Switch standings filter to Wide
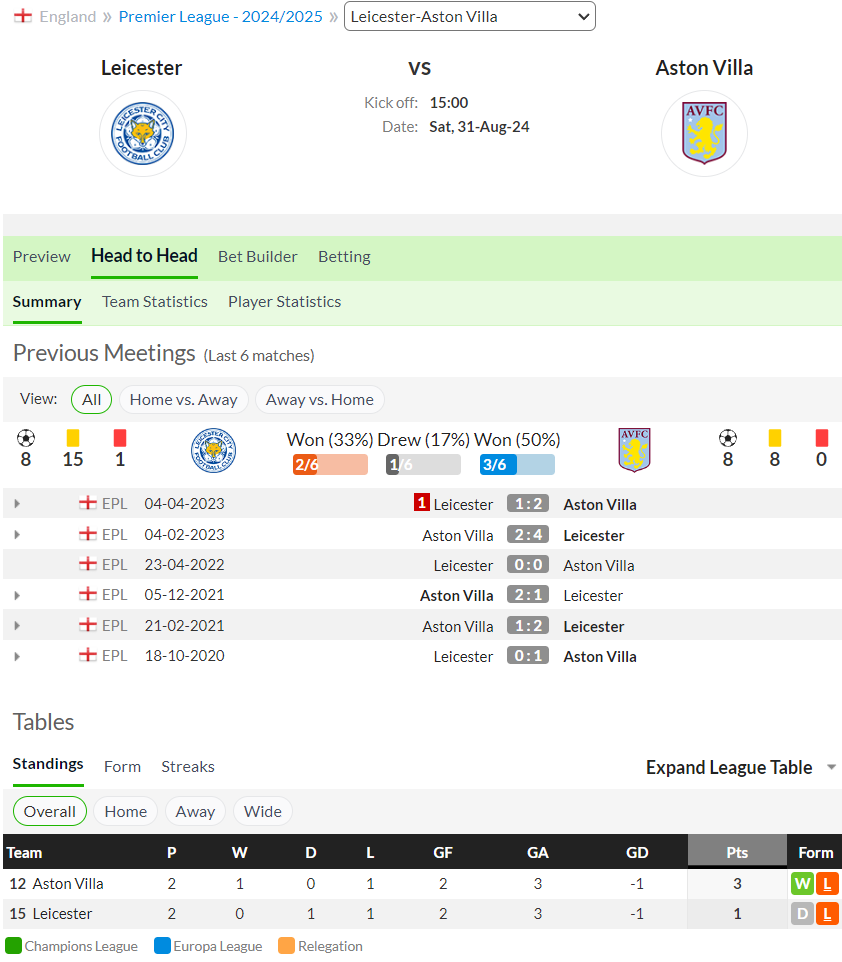The height and width of the screenshot is (962, 842). (x=263, y=812)
